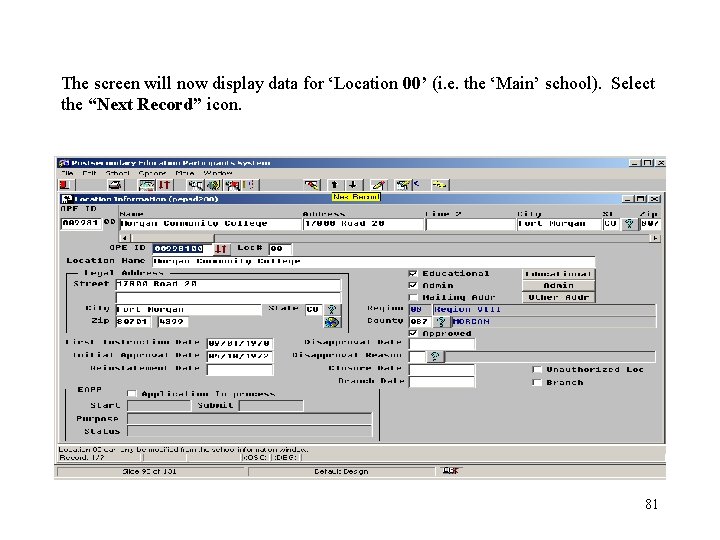Viewport: 720px width, 540px height.
Task: Open the Window menu
Action: (x=218, y=173)
